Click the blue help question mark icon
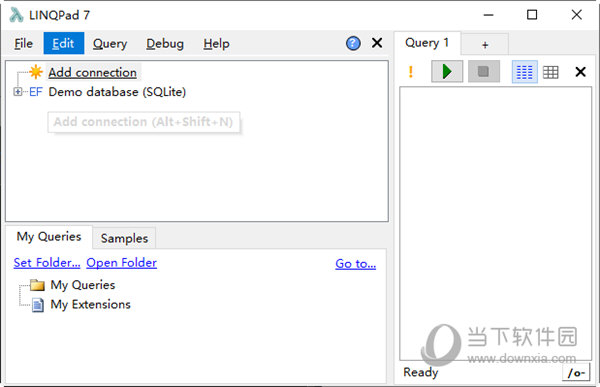The height and width of the screenshot is (387, 600). 353,43
